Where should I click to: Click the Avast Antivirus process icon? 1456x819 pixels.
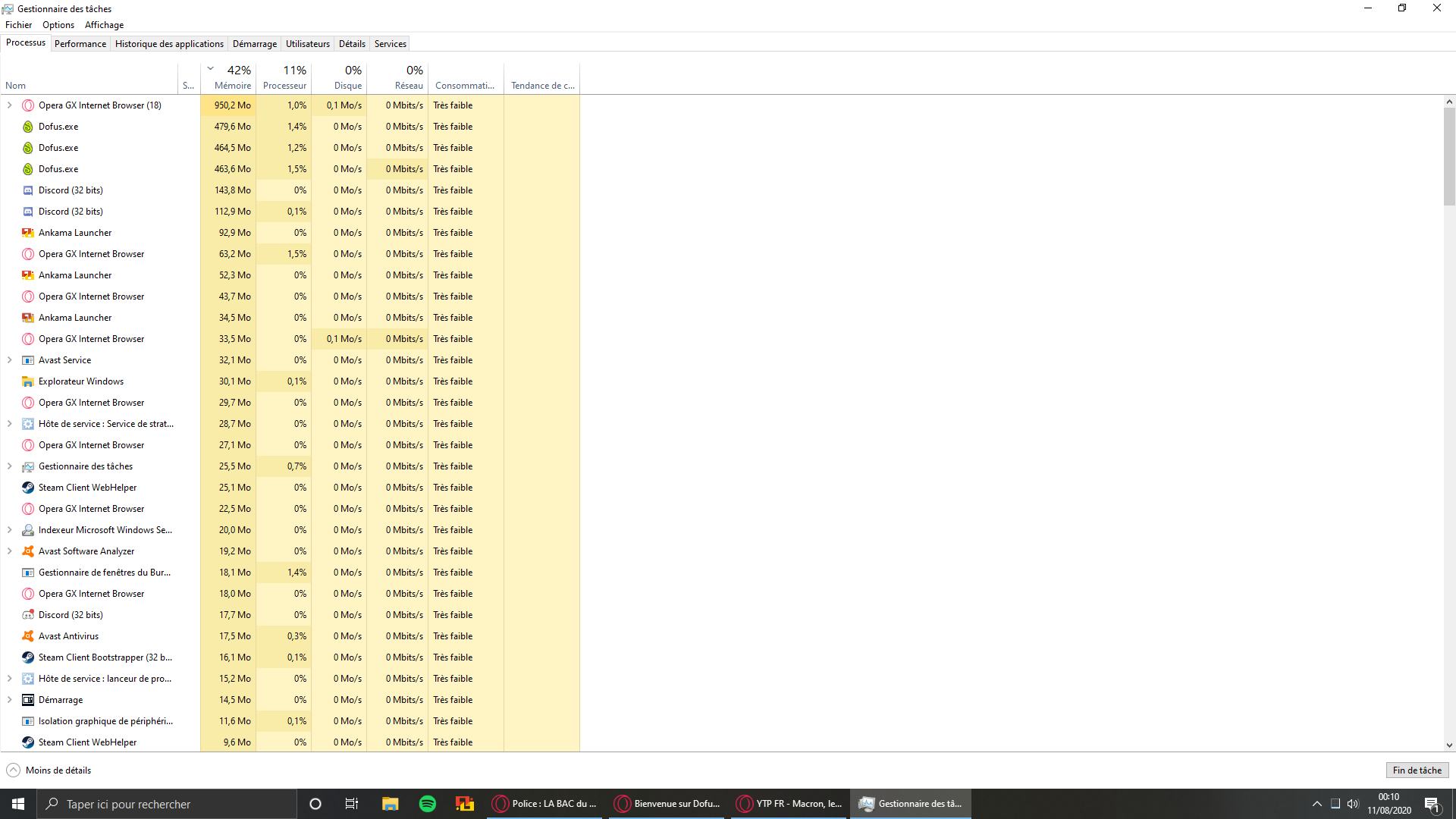28,636
